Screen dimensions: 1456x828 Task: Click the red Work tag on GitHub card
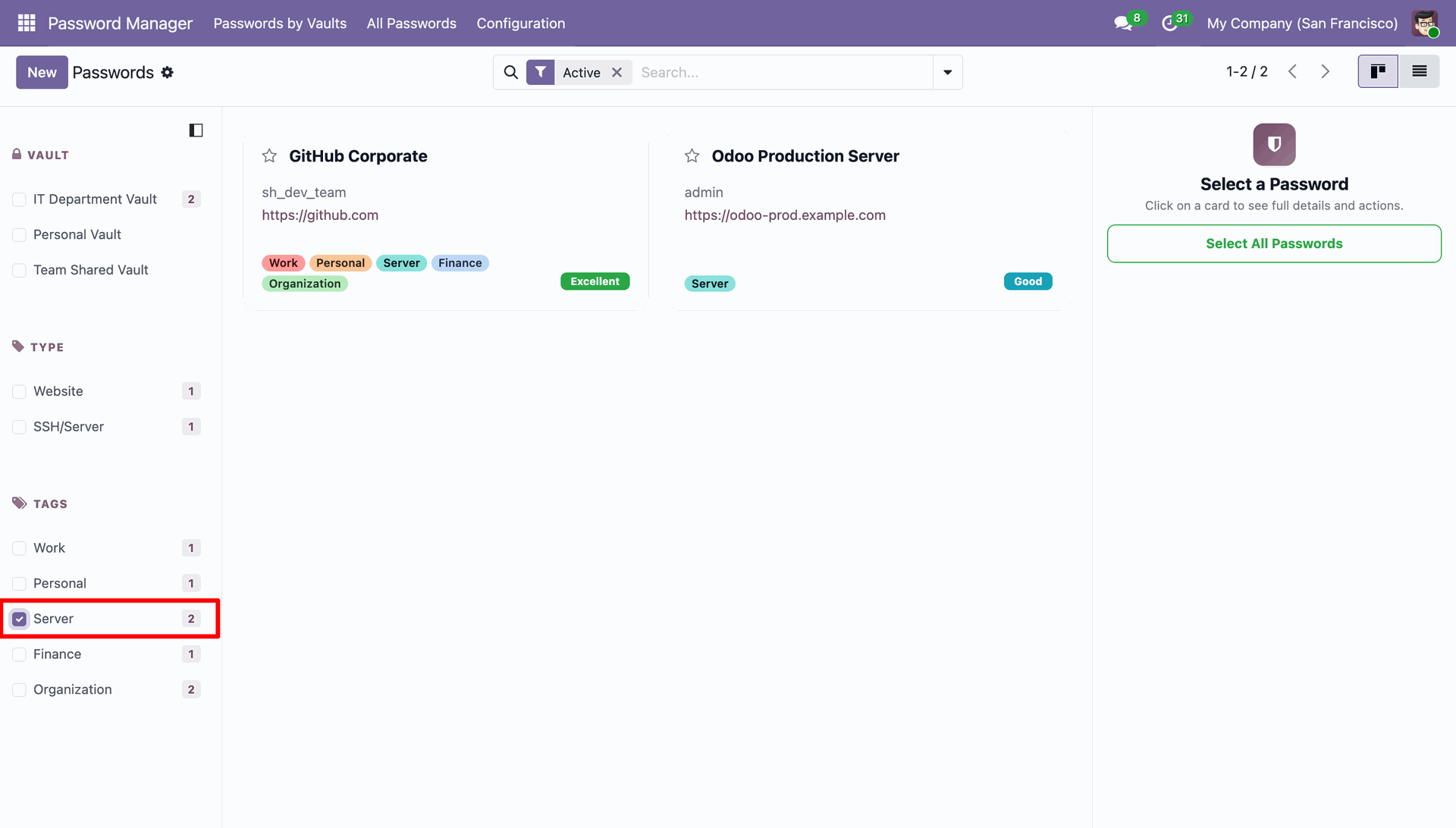coord(284,263)
